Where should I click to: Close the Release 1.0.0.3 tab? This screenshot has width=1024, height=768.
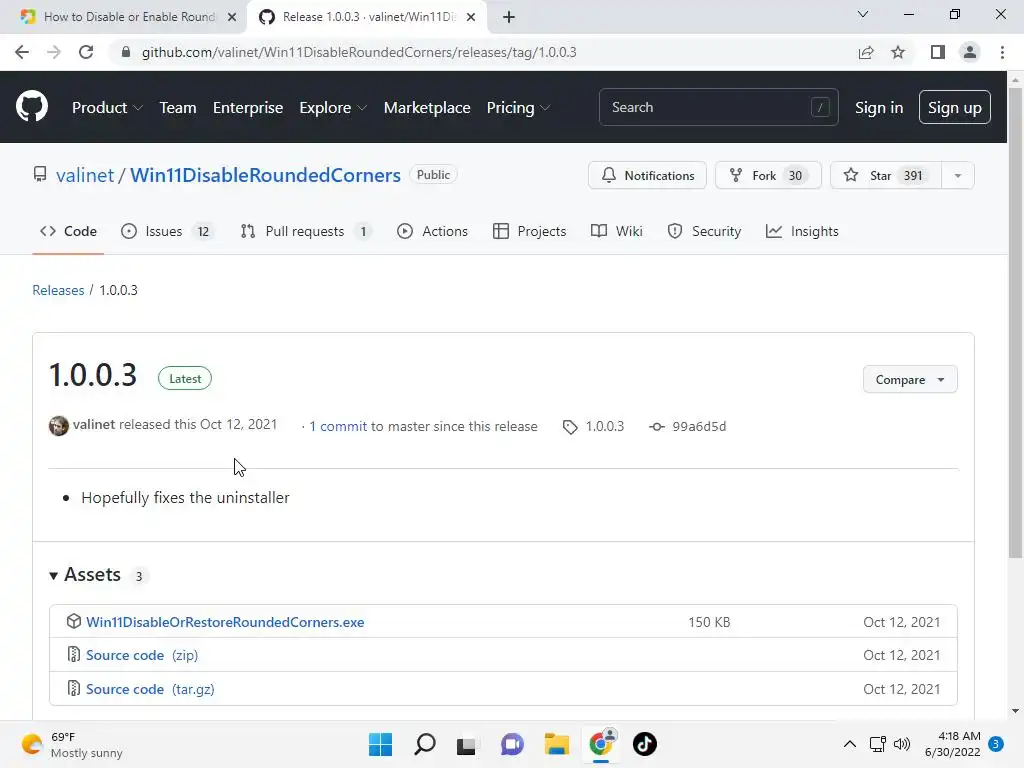pyautogui.click(x=471, y=17)
